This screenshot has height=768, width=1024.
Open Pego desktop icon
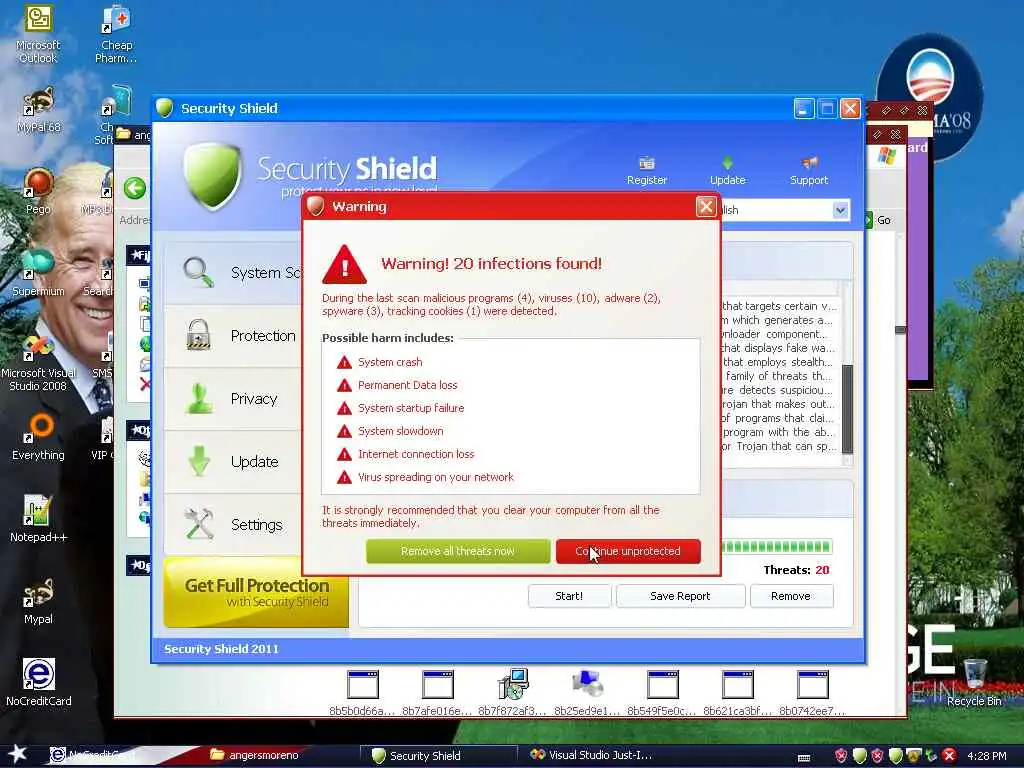[38, 191]
